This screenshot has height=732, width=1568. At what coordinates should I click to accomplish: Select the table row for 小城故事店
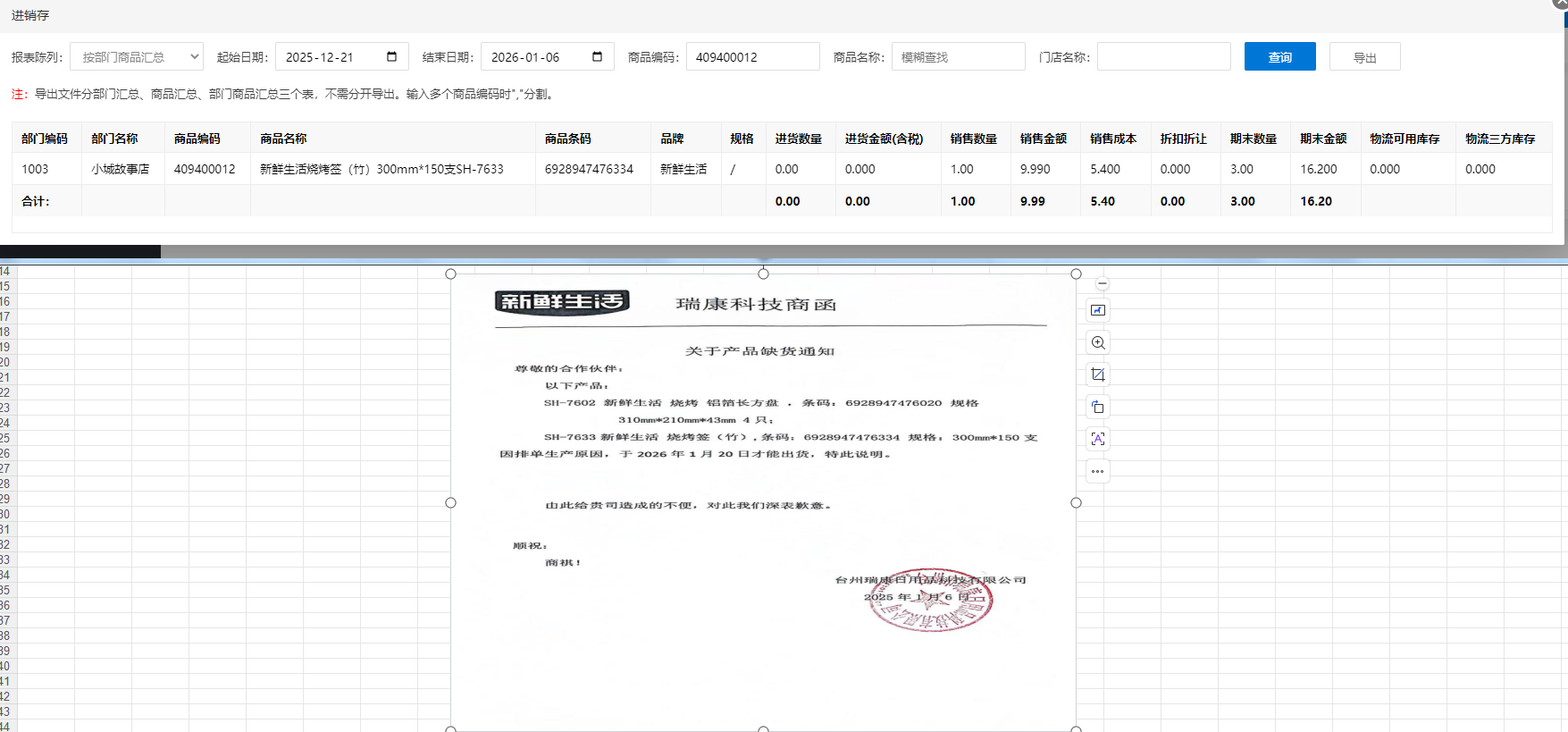(120, 169)
